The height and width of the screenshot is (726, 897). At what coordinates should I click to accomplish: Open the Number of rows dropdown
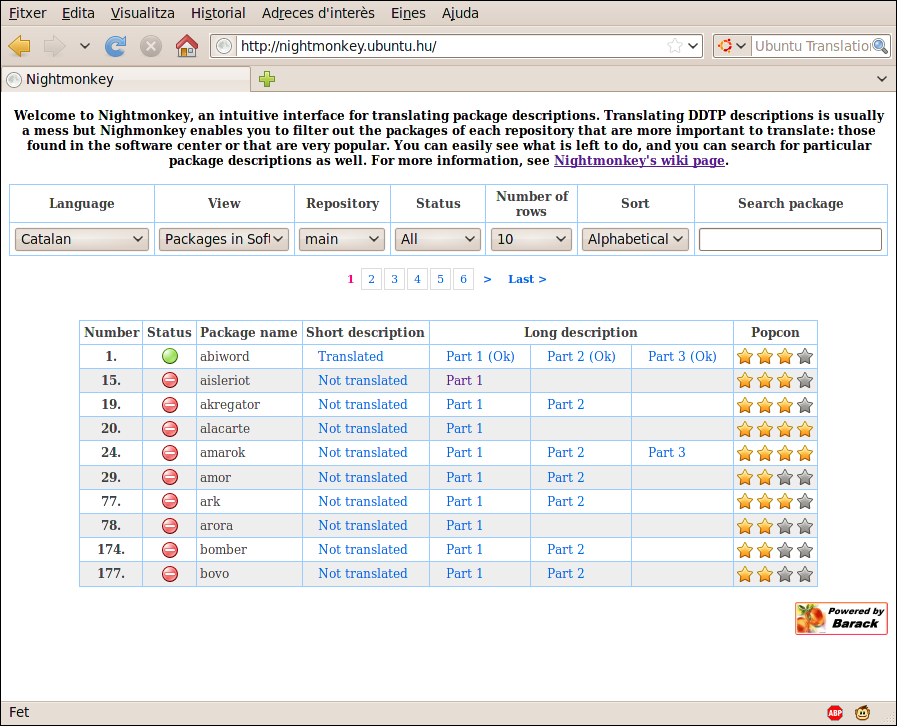pyautogui.click(x=531, y=239)
